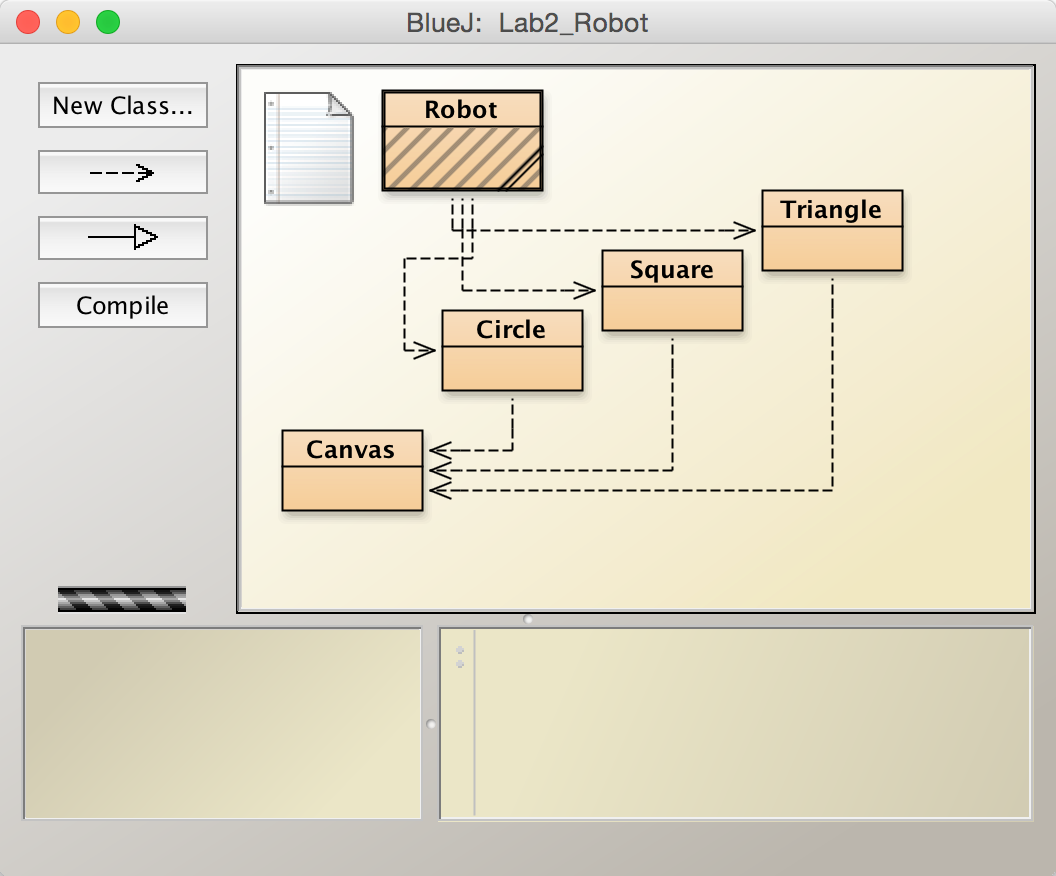Viewport: 1056px width, 876px height.
Task: Click the Robot class hatched uncompiled area
Action: 461,158
